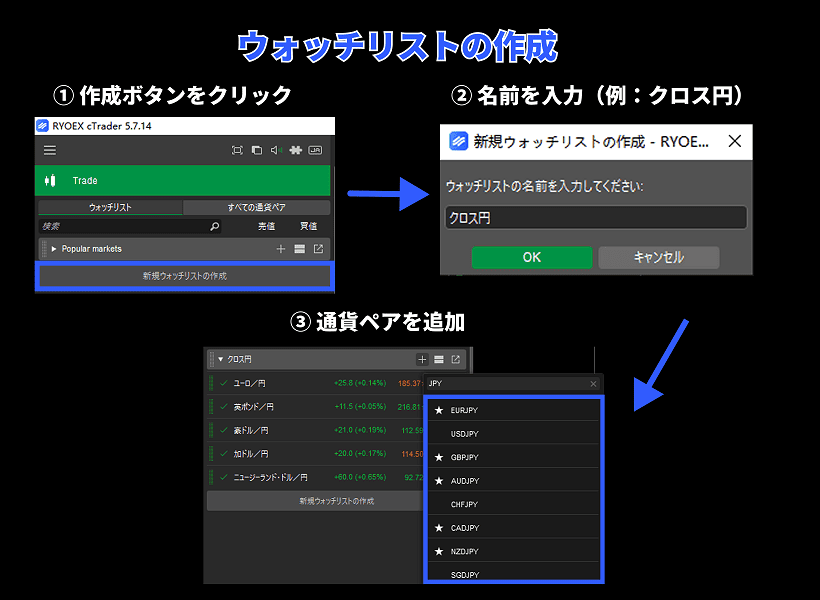Switch row view icon on Popular markets
This screenshot has height=600, width=820.
(300, 249)
